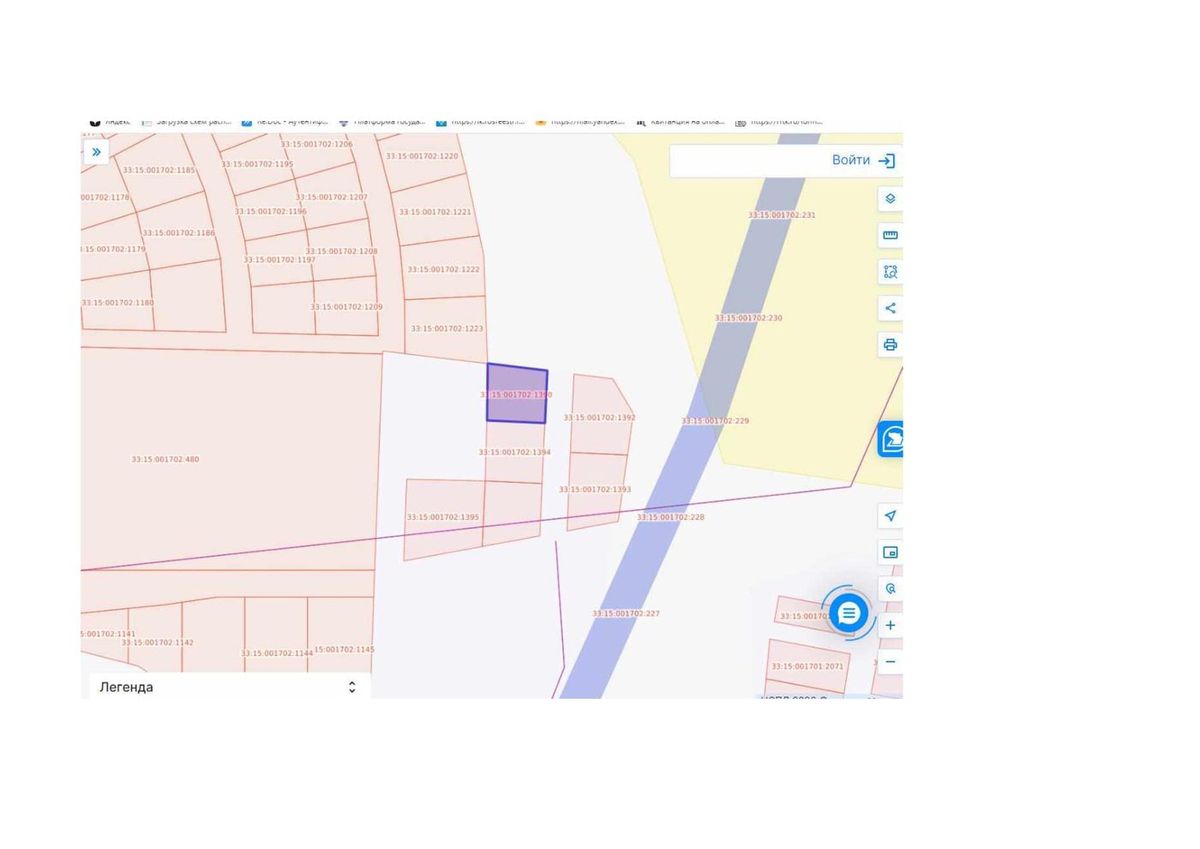This screenshot has height=849, width=1200.
Task: Click parcel label 33:15:001702:1196
Action: pos(270,211)
